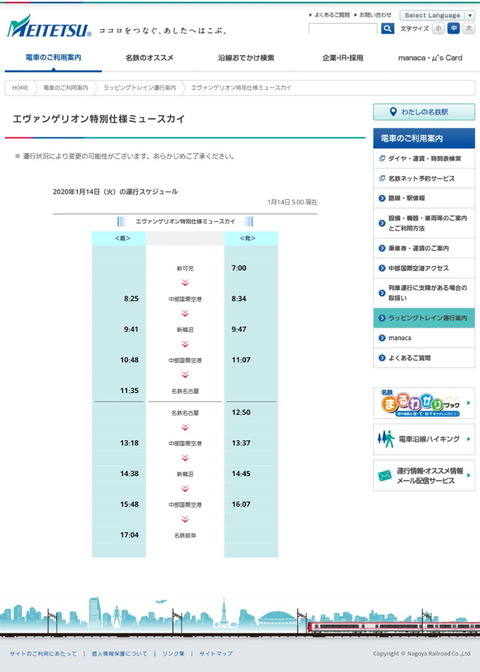
Task: Click arrow icon beside 中部国際空港アクセス
Action: [382, 268]
